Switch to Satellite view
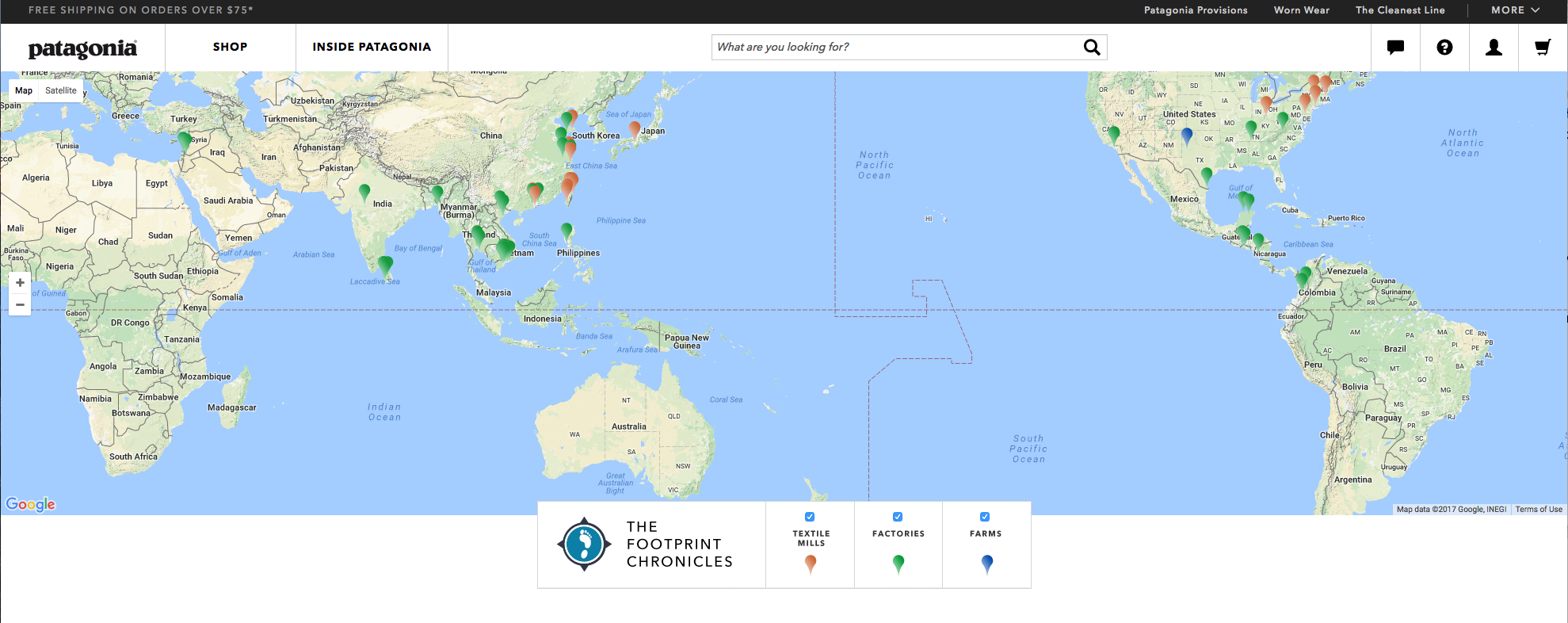This screenshot has height=623, width=1568. tap(61, 90)
